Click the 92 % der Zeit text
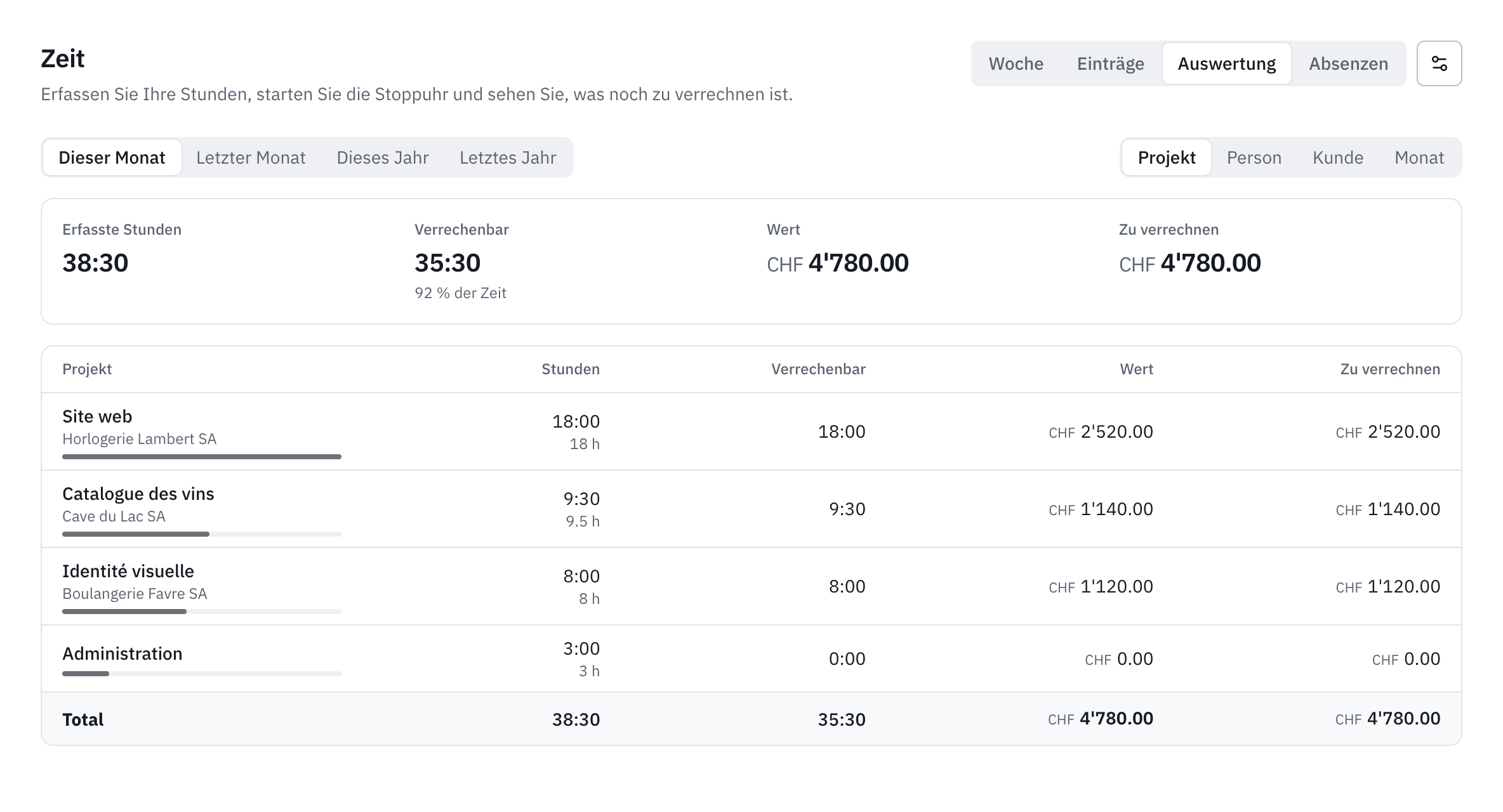The width and height of the screenshot is (1503, 812). tap(460, 293)
